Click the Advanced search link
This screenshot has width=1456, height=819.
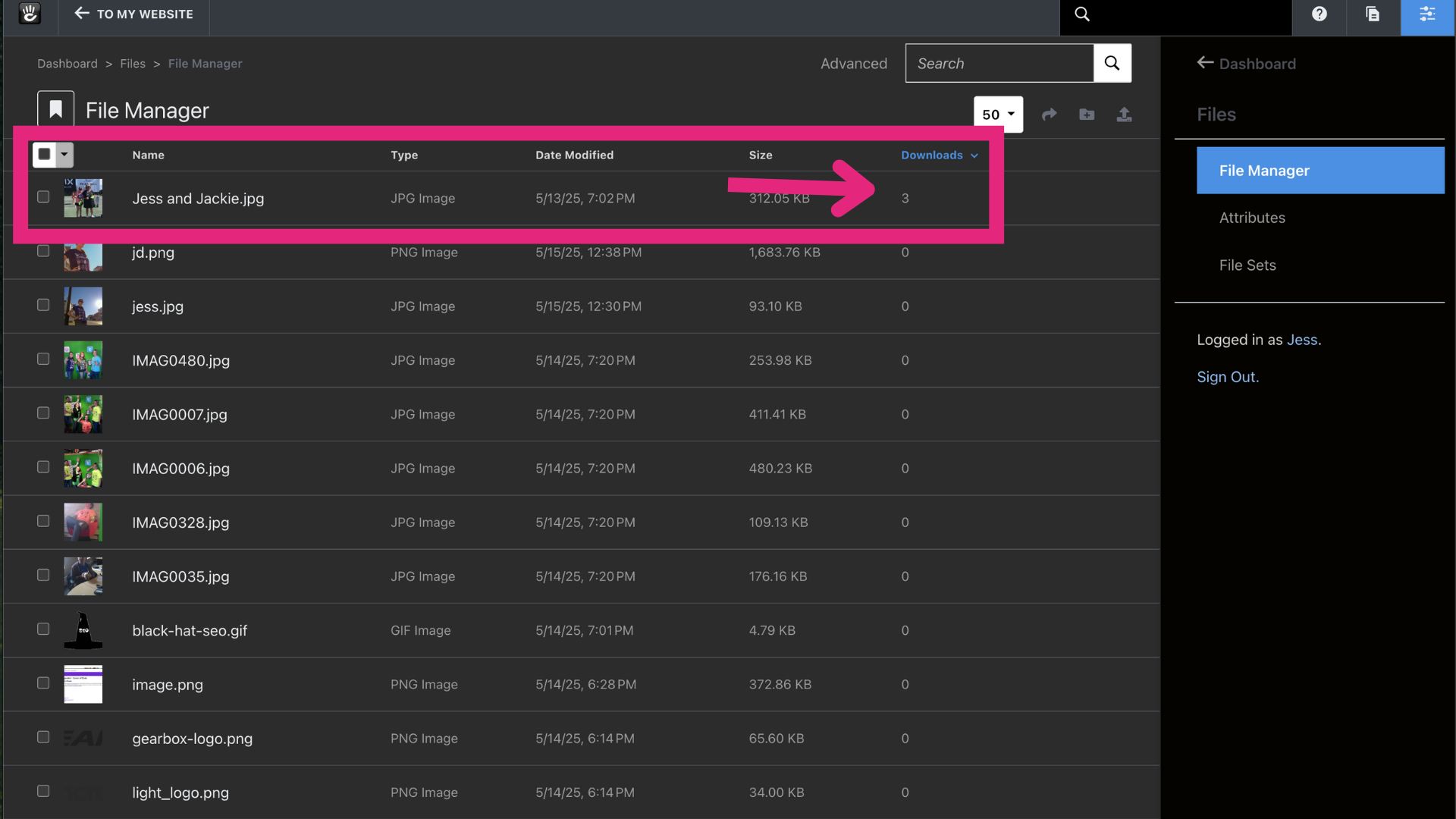coord(853,64)
